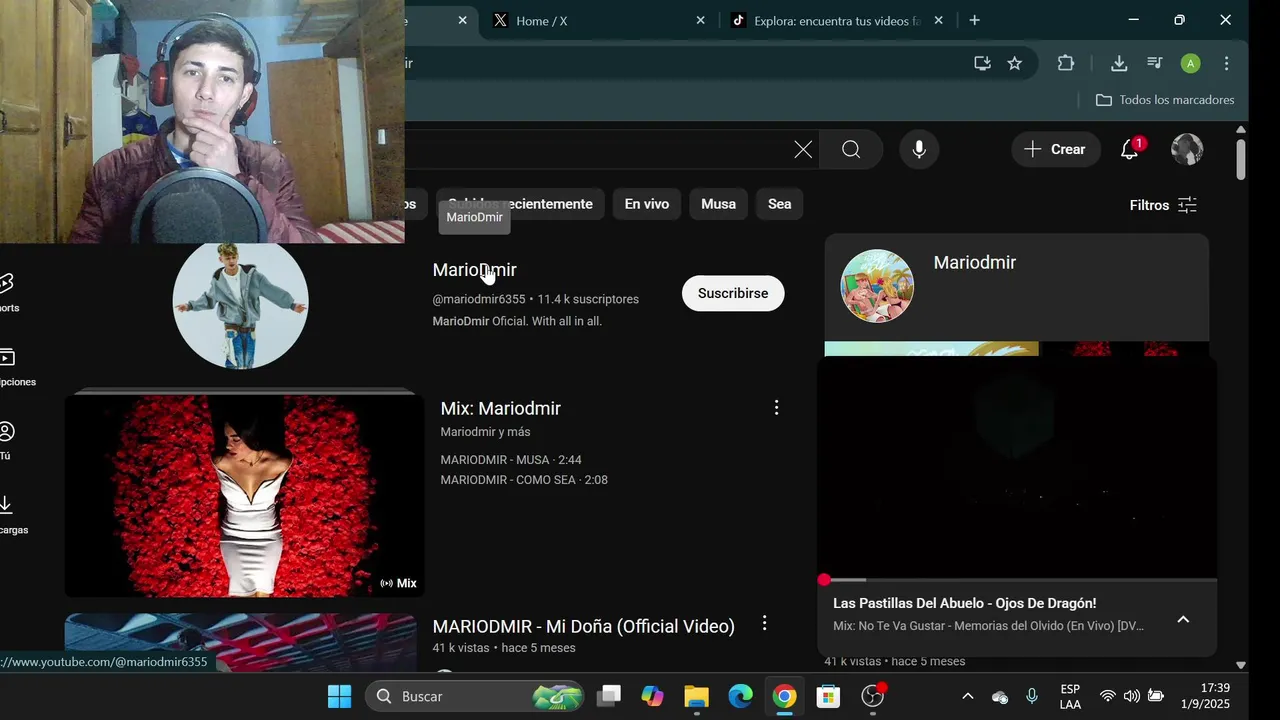1280x720 pixels.
Task: Open the Mix: Mariodmir playlist title
Action: click(500, 408)
